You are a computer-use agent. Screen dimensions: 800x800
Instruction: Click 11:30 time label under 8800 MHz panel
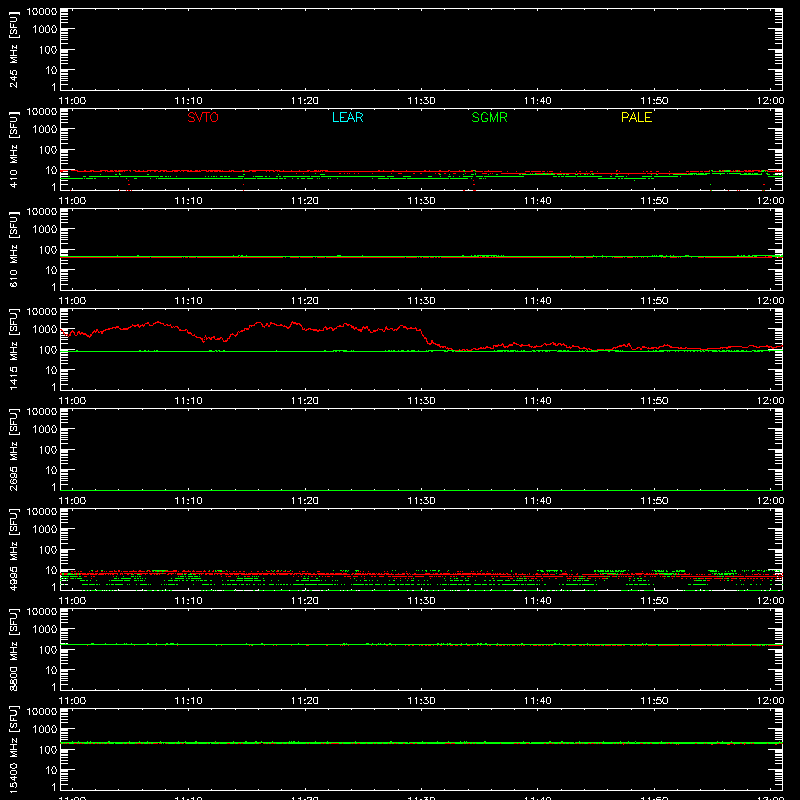[x=421, y=701]
